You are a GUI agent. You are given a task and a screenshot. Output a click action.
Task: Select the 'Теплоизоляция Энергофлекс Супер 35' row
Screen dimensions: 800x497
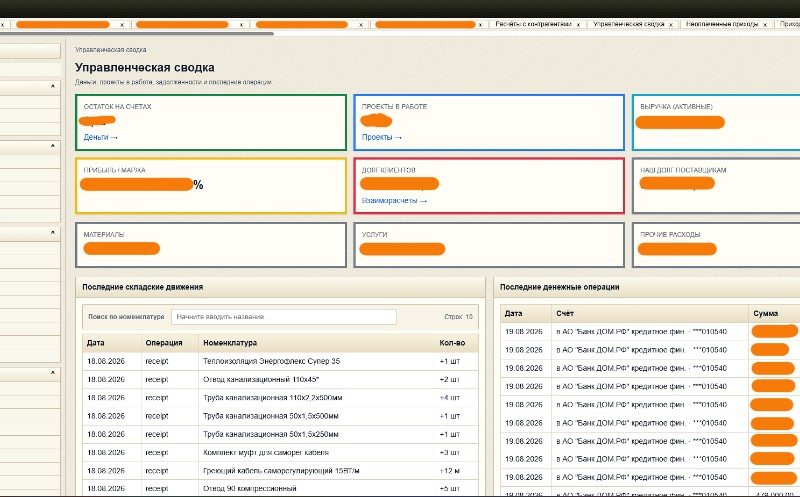tap(281, 361)
